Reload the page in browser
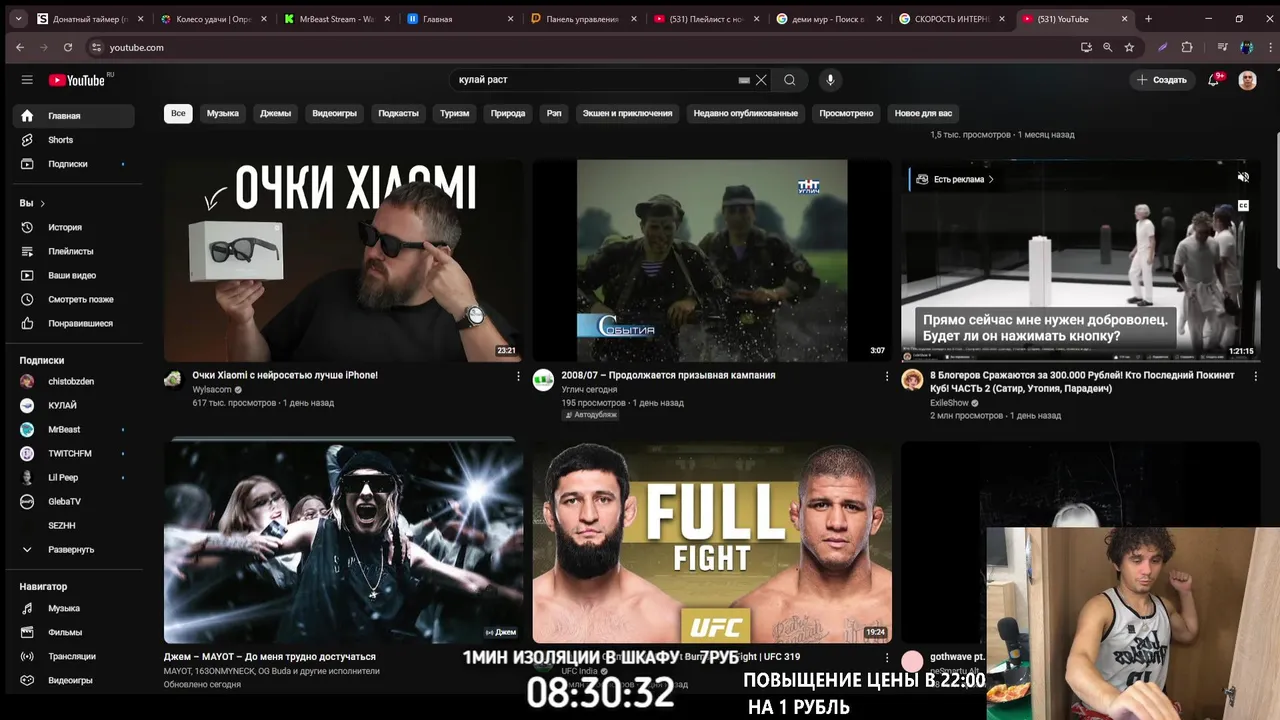This screenshot has width=1280, height=720. [x=68, y=47]
